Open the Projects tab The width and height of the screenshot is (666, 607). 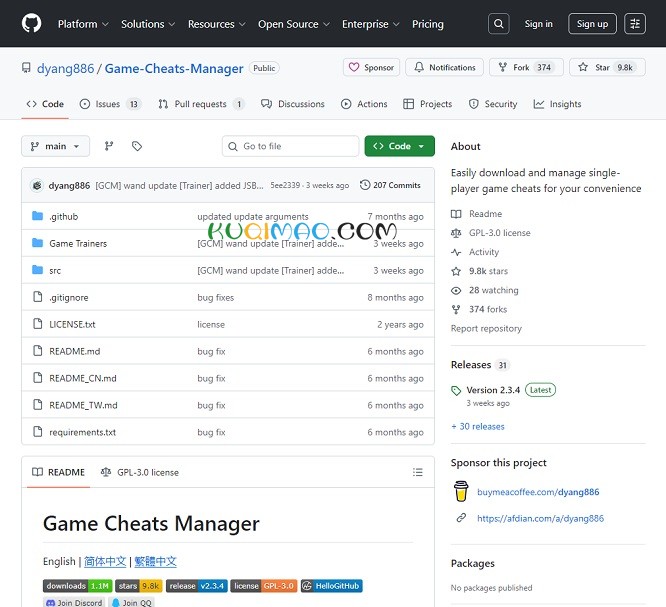pyautogui.click(x=428, y=104)
